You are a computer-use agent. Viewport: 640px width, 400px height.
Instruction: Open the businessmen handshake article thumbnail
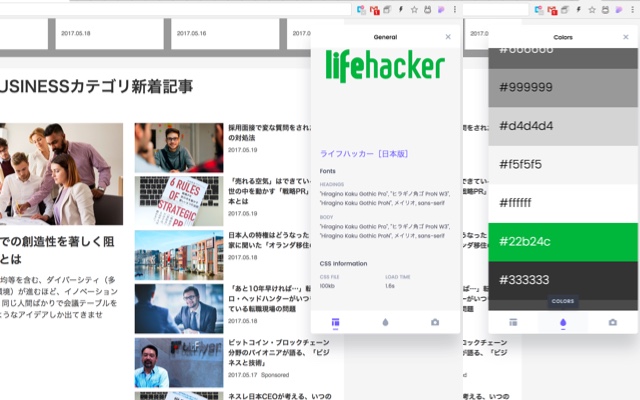[179, 309]
